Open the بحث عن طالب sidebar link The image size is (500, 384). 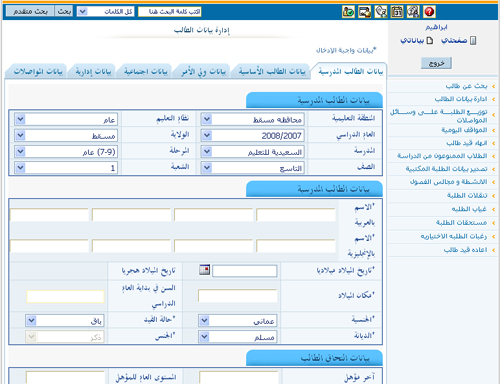point(466,86)
